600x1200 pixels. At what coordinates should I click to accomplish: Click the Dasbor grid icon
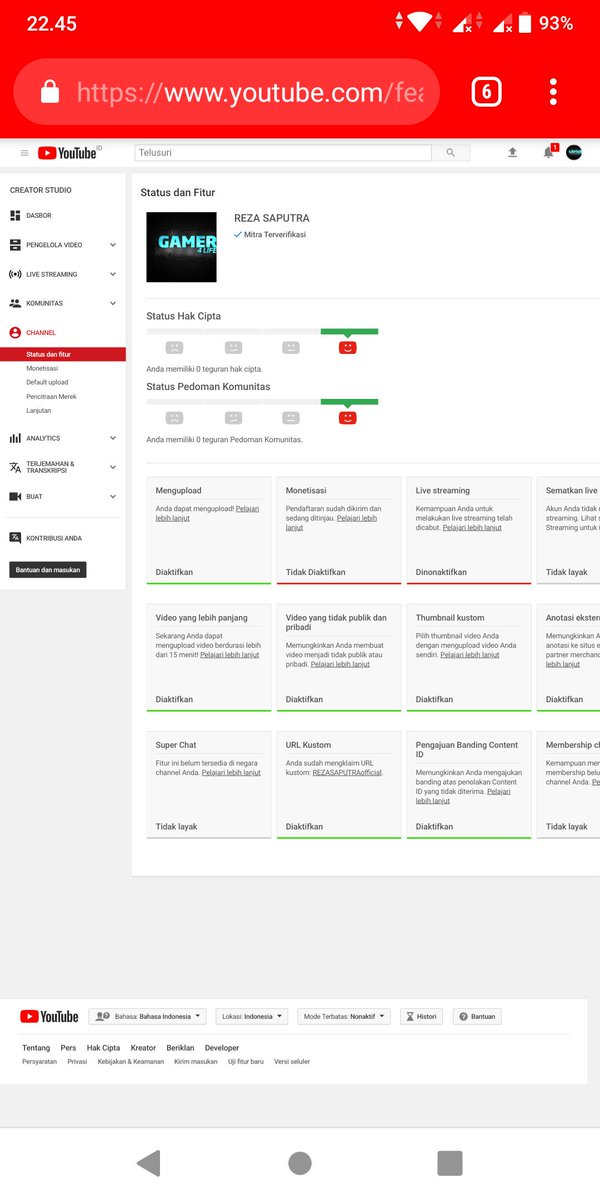coord(15,215)
